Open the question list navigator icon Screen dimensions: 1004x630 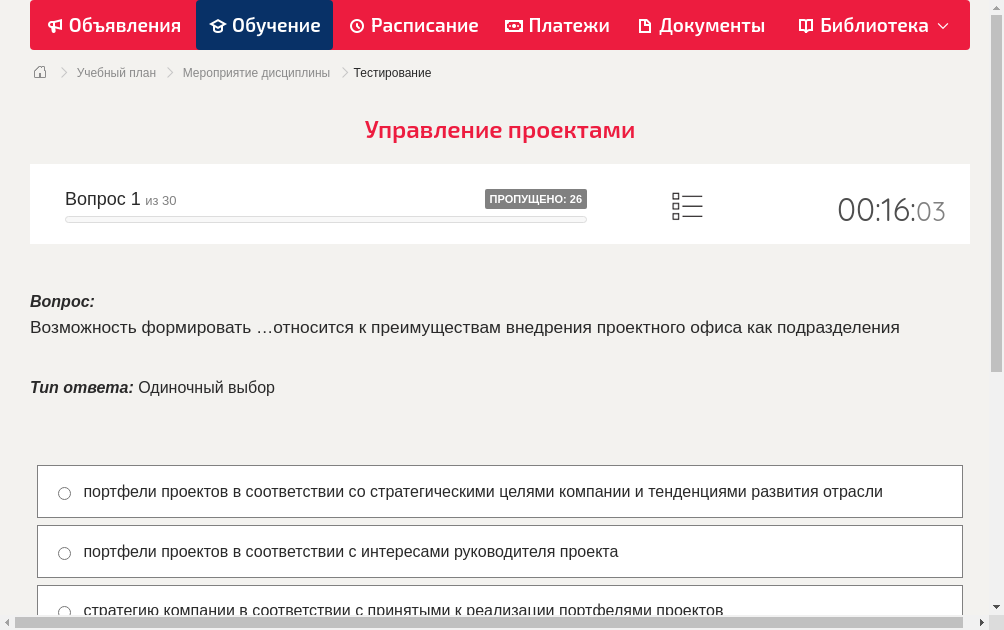[687, 205]
